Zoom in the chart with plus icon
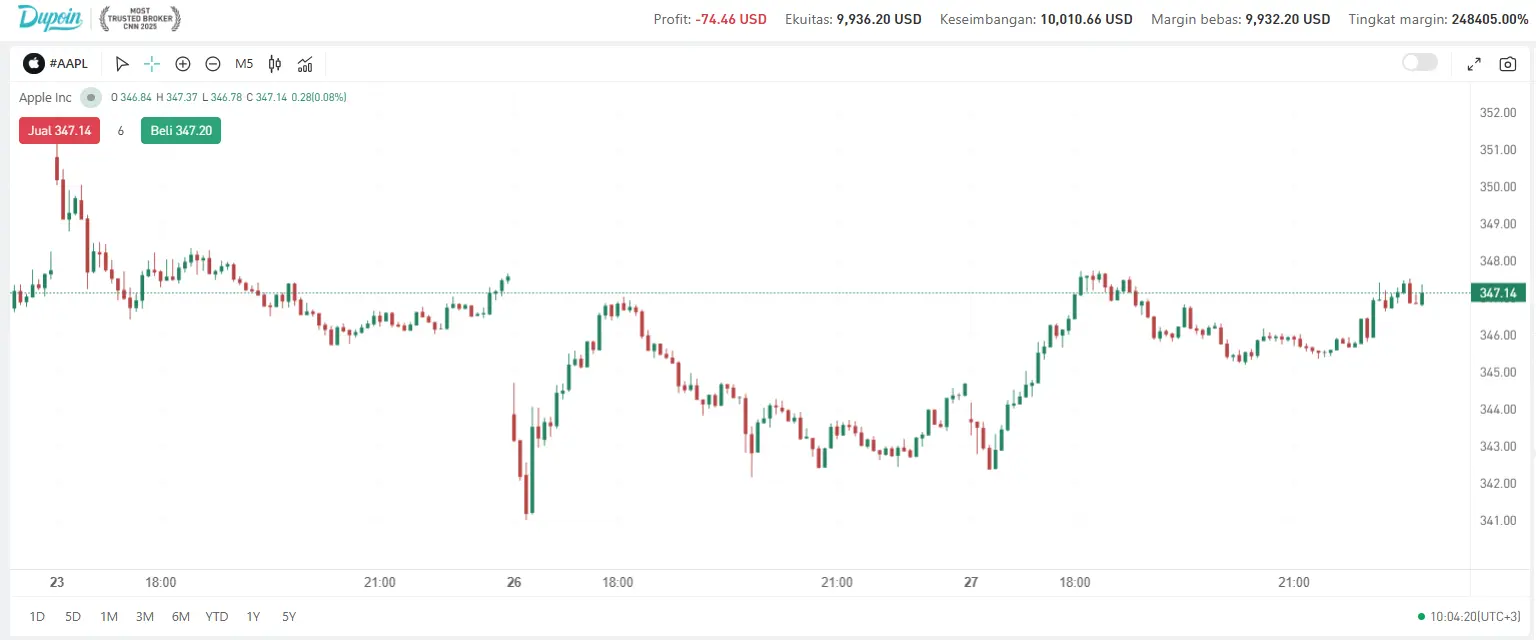The height and width of the screenshot is (640, 1536). [183, 64]
